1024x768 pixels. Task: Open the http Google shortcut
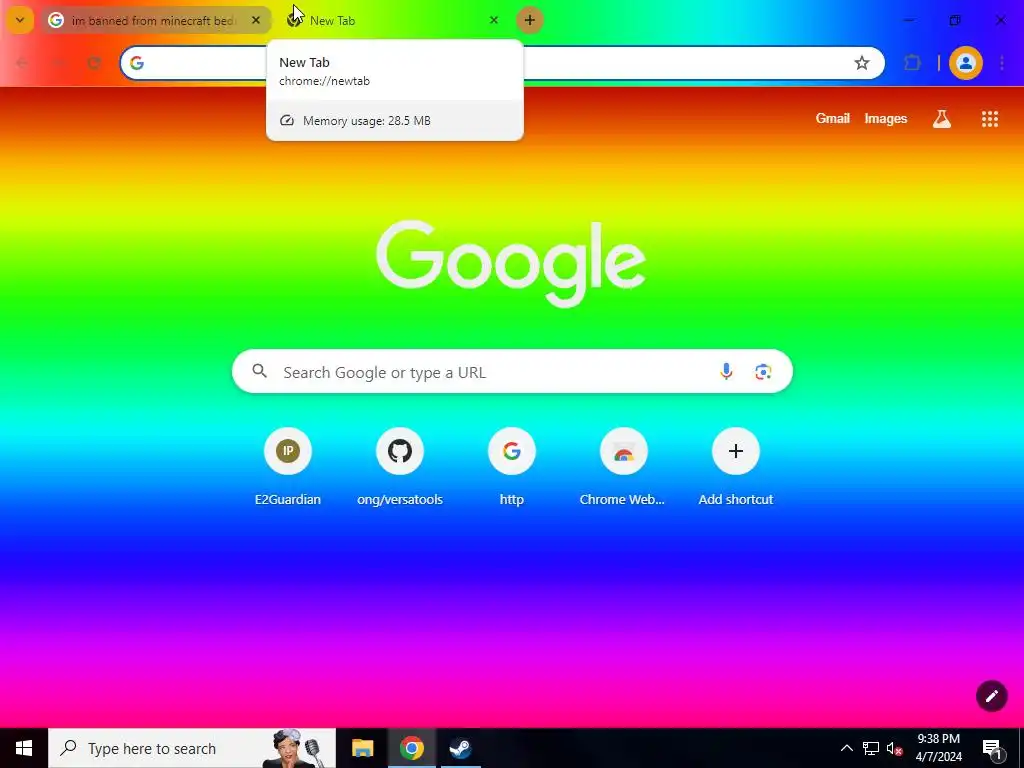511,466
